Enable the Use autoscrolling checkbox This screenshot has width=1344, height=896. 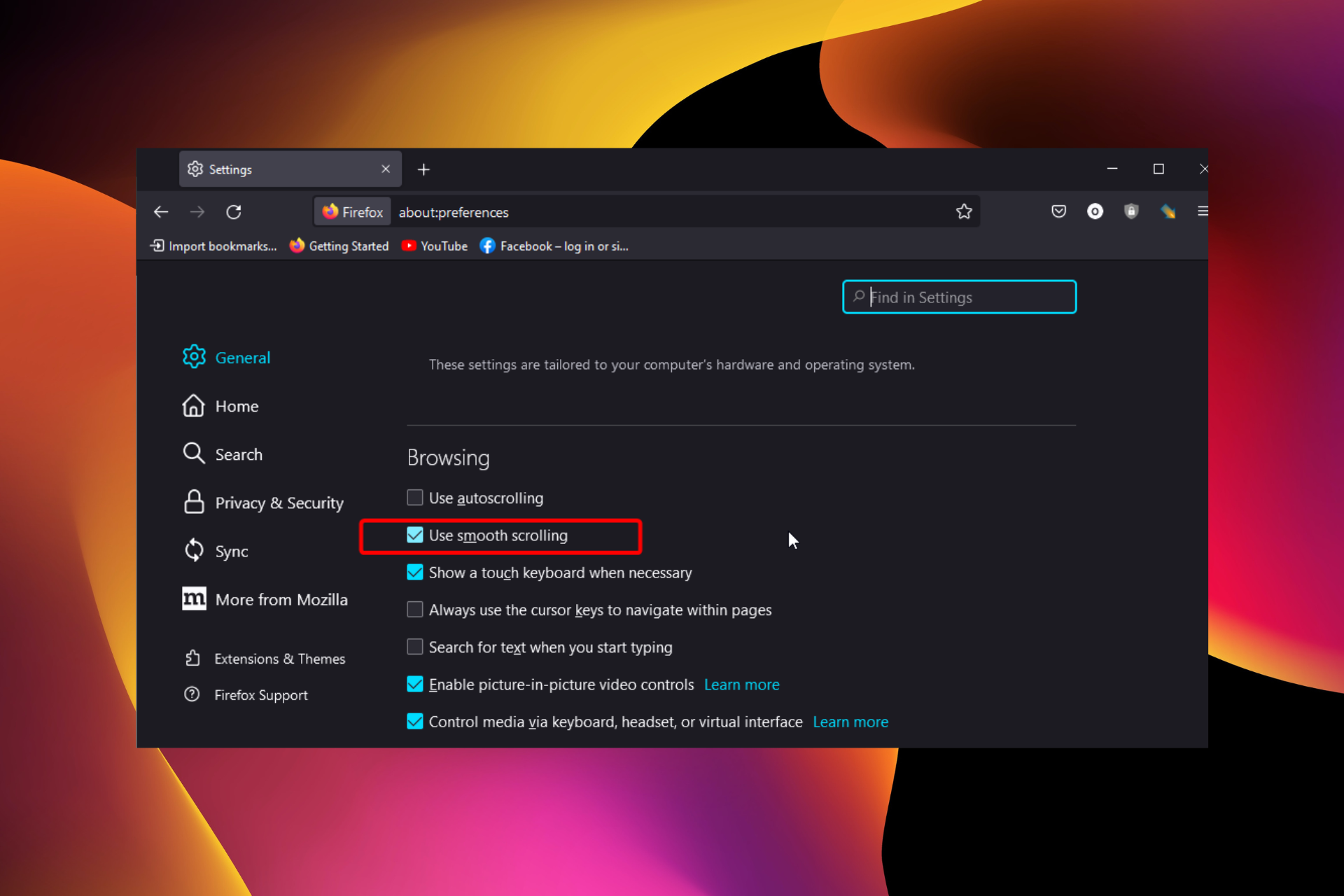pos(415,498)
